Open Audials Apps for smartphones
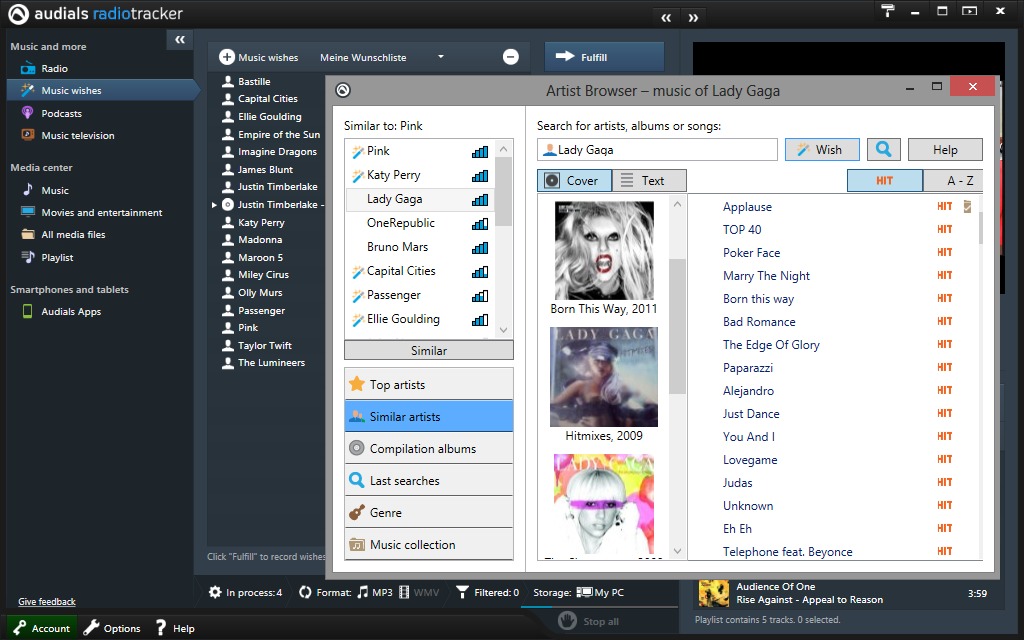 coord(71,312)
